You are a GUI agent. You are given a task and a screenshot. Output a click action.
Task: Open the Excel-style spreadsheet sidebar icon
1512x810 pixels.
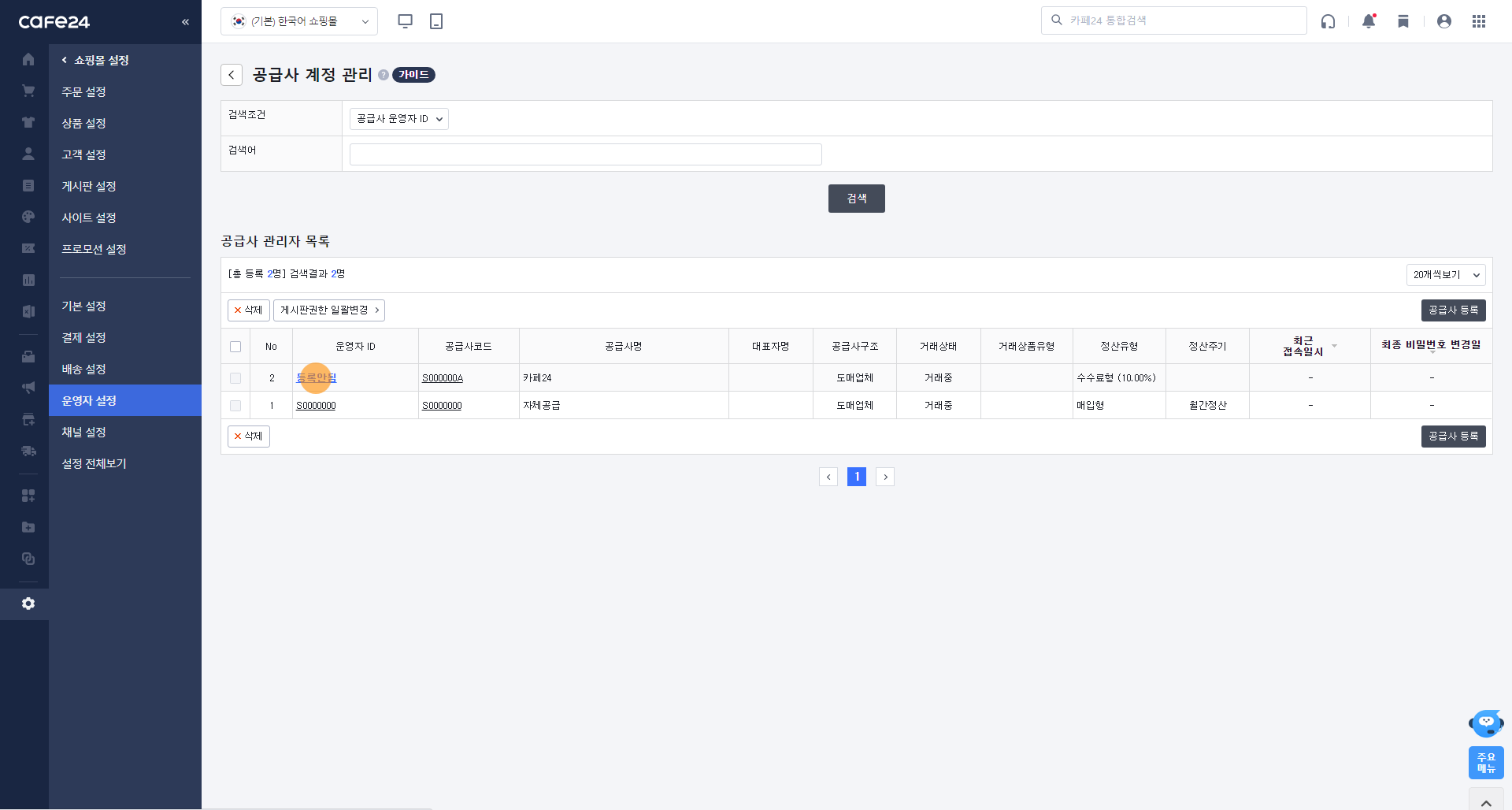coord(28,311)
